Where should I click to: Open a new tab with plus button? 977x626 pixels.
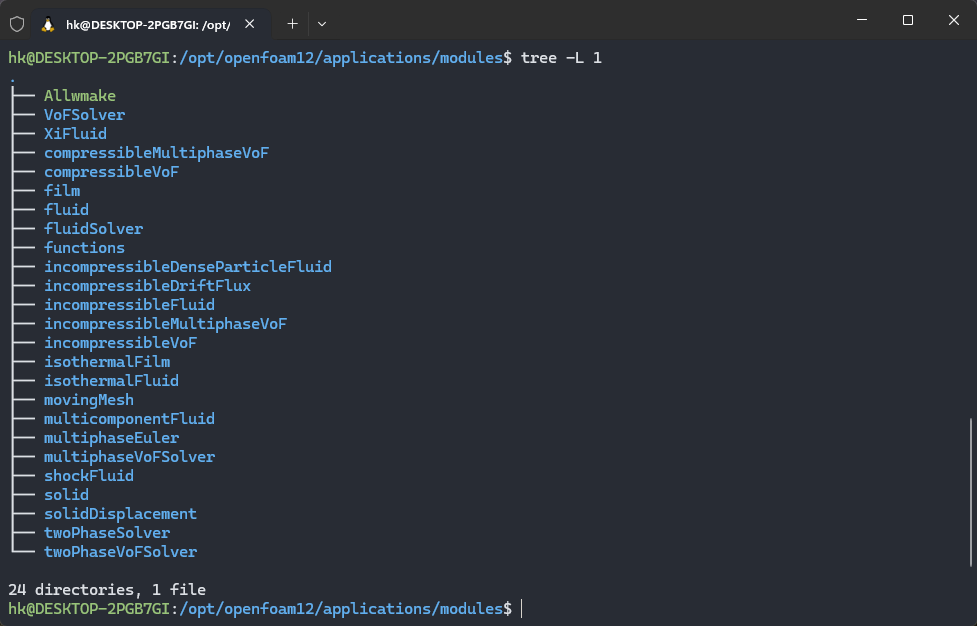pos(292,23)
